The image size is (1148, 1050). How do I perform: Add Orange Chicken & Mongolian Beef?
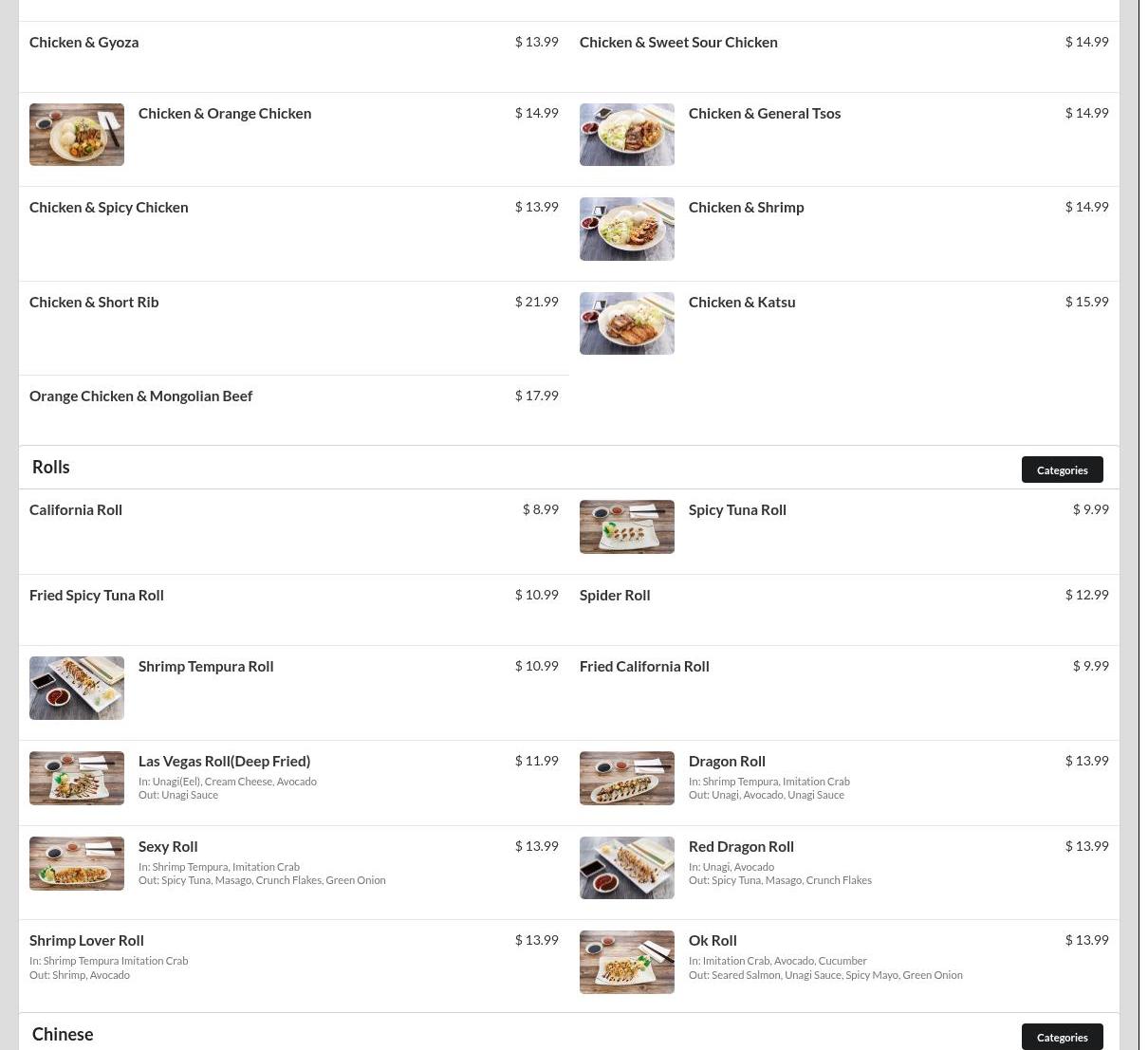[x=294, y=410]
